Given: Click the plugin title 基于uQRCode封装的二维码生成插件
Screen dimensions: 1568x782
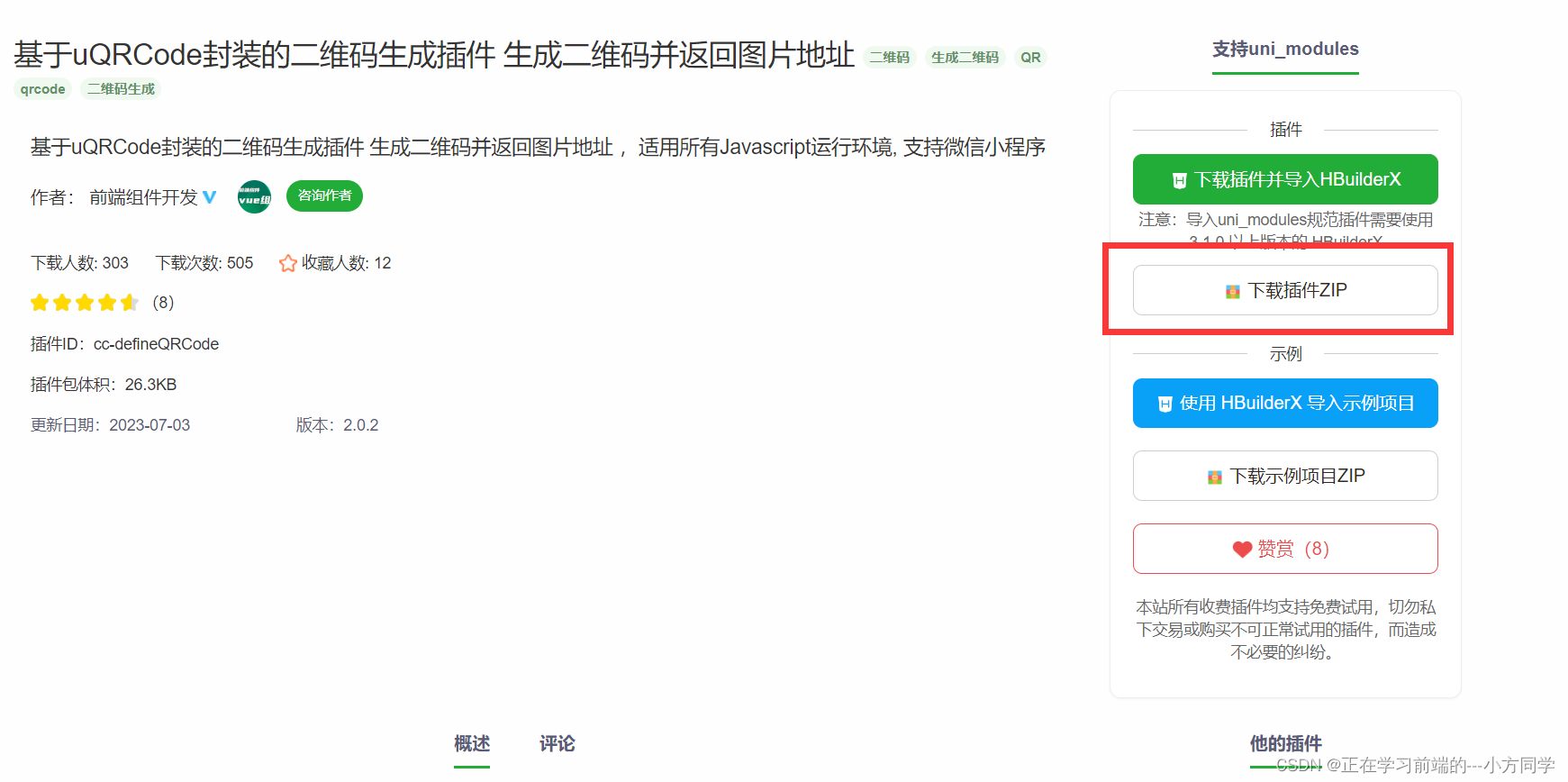Looking at the screenshot, I should (x=255, y=55).
